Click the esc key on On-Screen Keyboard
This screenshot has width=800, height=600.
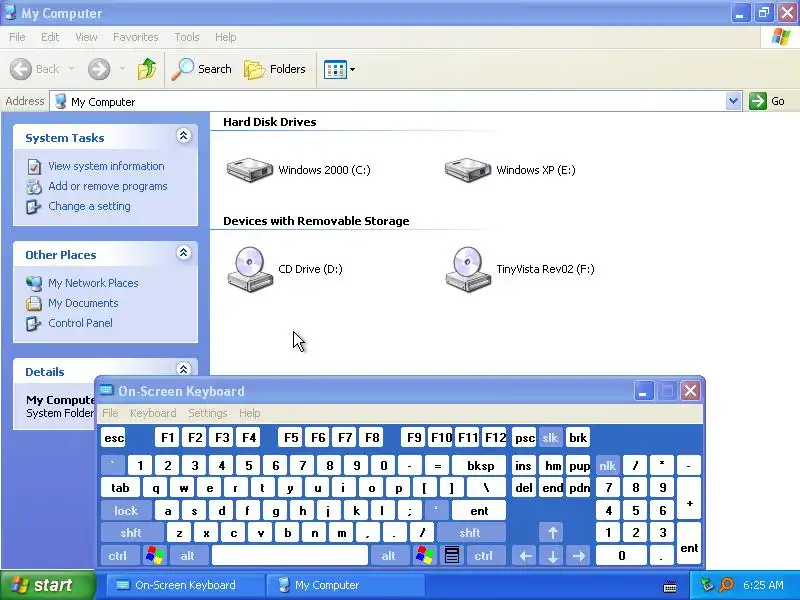[x=113, y=438]
